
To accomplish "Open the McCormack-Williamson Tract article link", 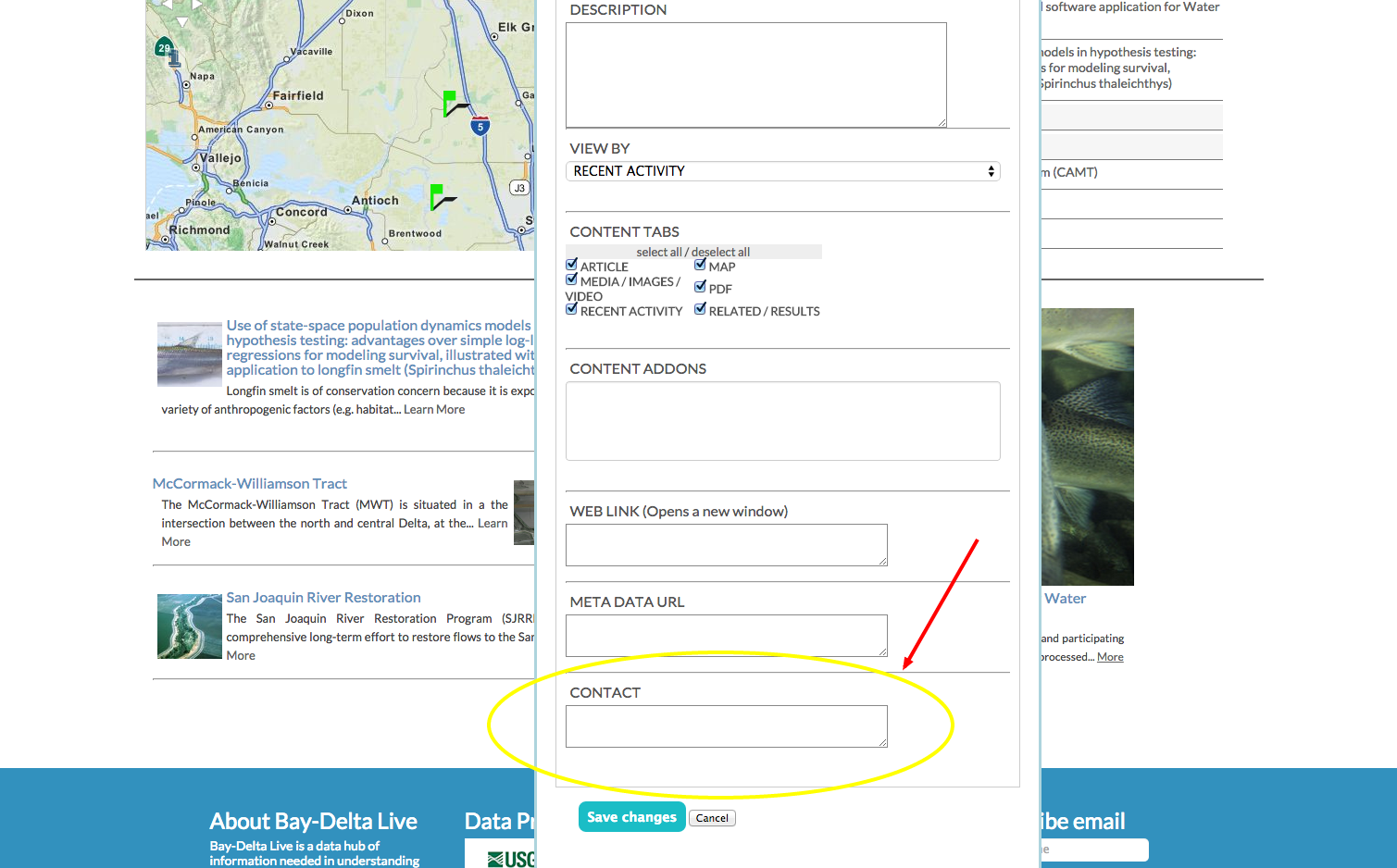I will point(250,484).
